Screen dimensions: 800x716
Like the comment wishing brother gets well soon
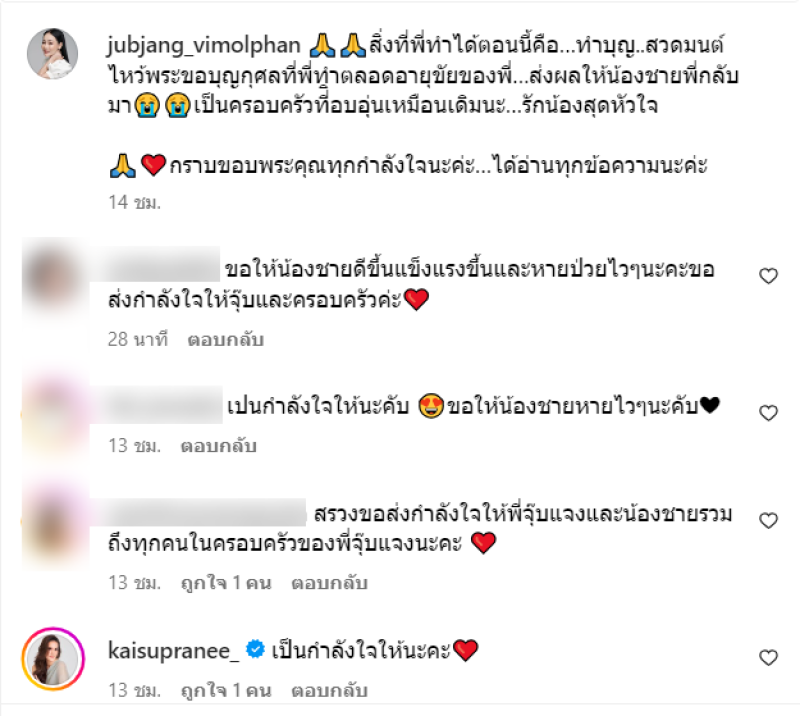coord(768,276)
